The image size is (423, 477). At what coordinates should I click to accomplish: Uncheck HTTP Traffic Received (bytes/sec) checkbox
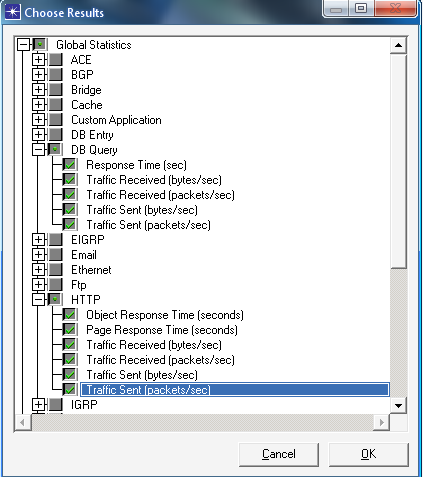pyautogui.click(x=70, y=345)
